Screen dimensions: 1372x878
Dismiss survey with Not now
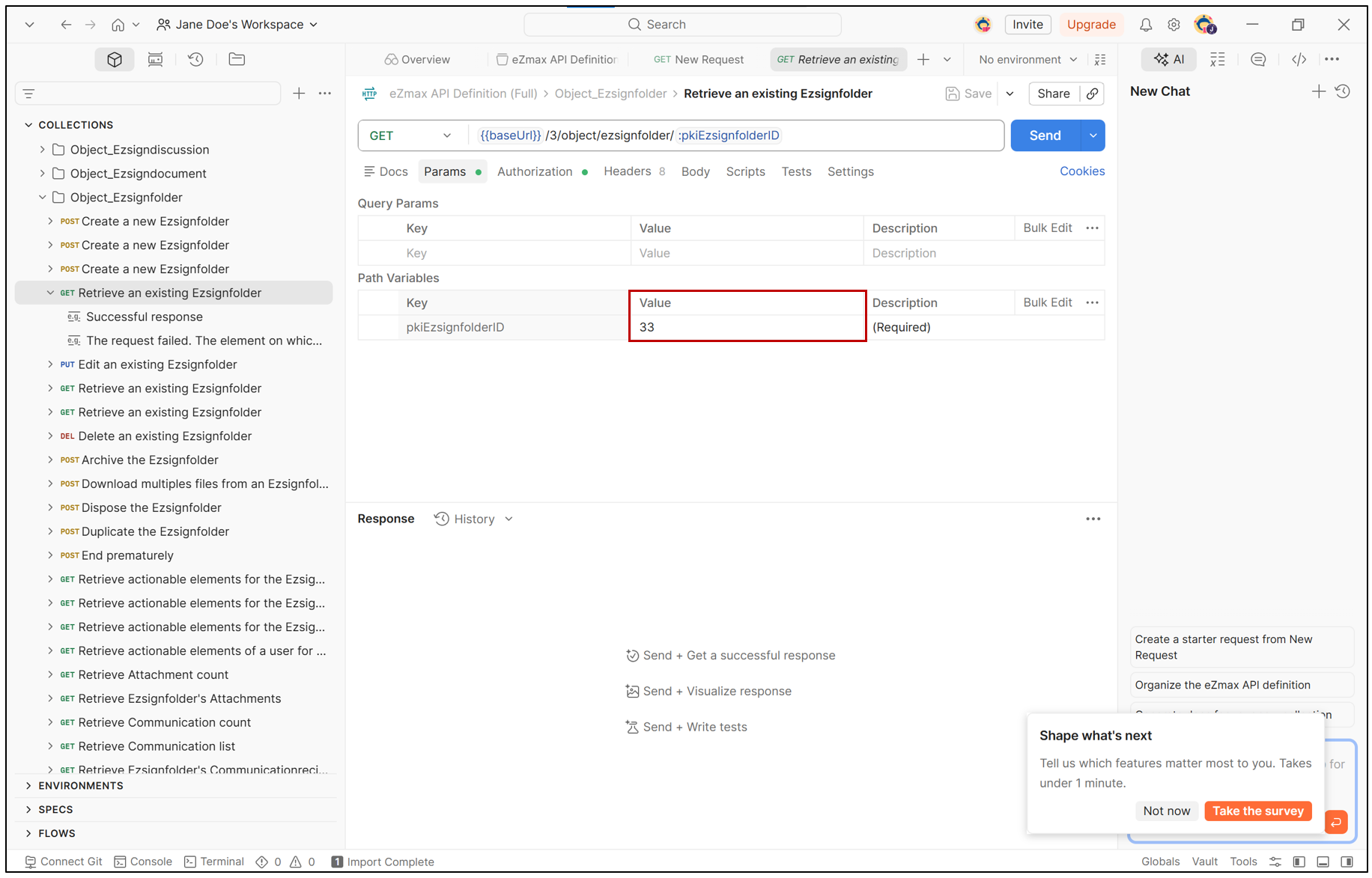(x=1166, y=811)
